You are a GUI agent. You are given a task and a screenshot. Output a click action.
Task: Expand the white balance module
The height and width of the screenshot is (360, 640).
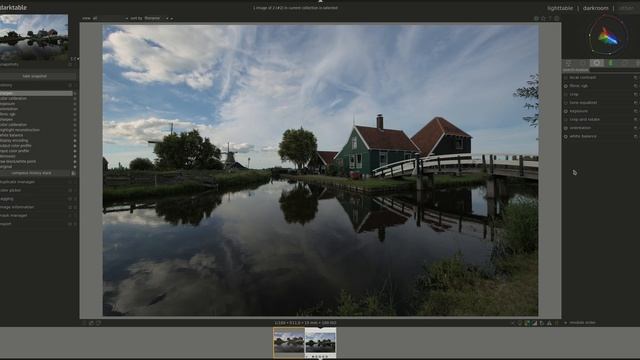coord(583,136)
